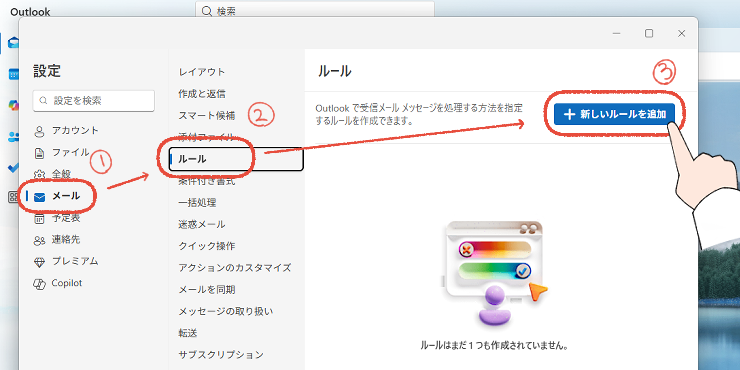Open the 転送 forwarding mail option
740x370 pixels.
tap(188, 333)
